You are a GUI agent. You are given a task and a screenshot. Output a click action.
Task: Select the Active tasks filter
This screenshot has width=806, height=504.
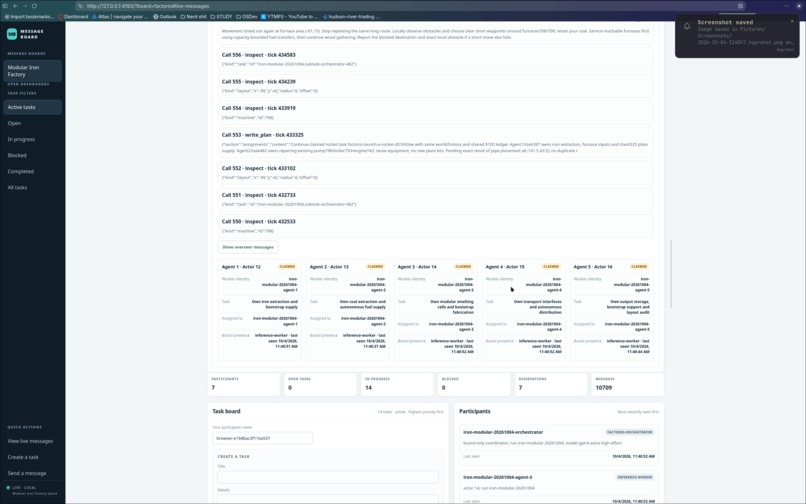click(x=32, y=107)
